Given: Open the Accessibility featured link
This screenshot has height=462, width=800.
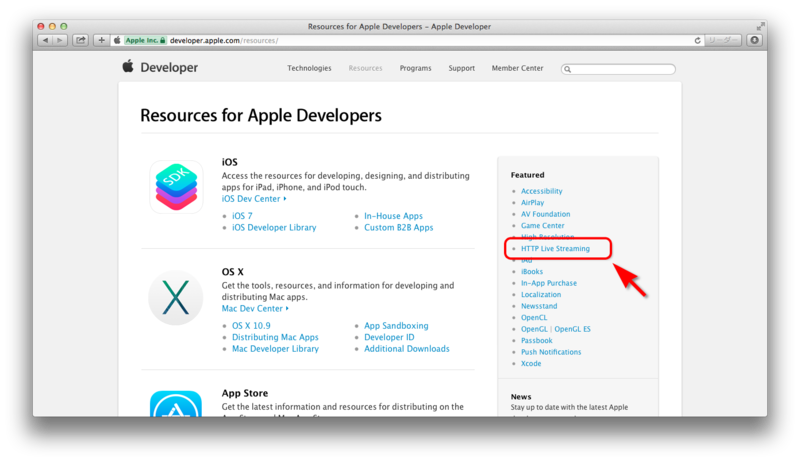Looking at the screenshot, I should pos(542,191).
